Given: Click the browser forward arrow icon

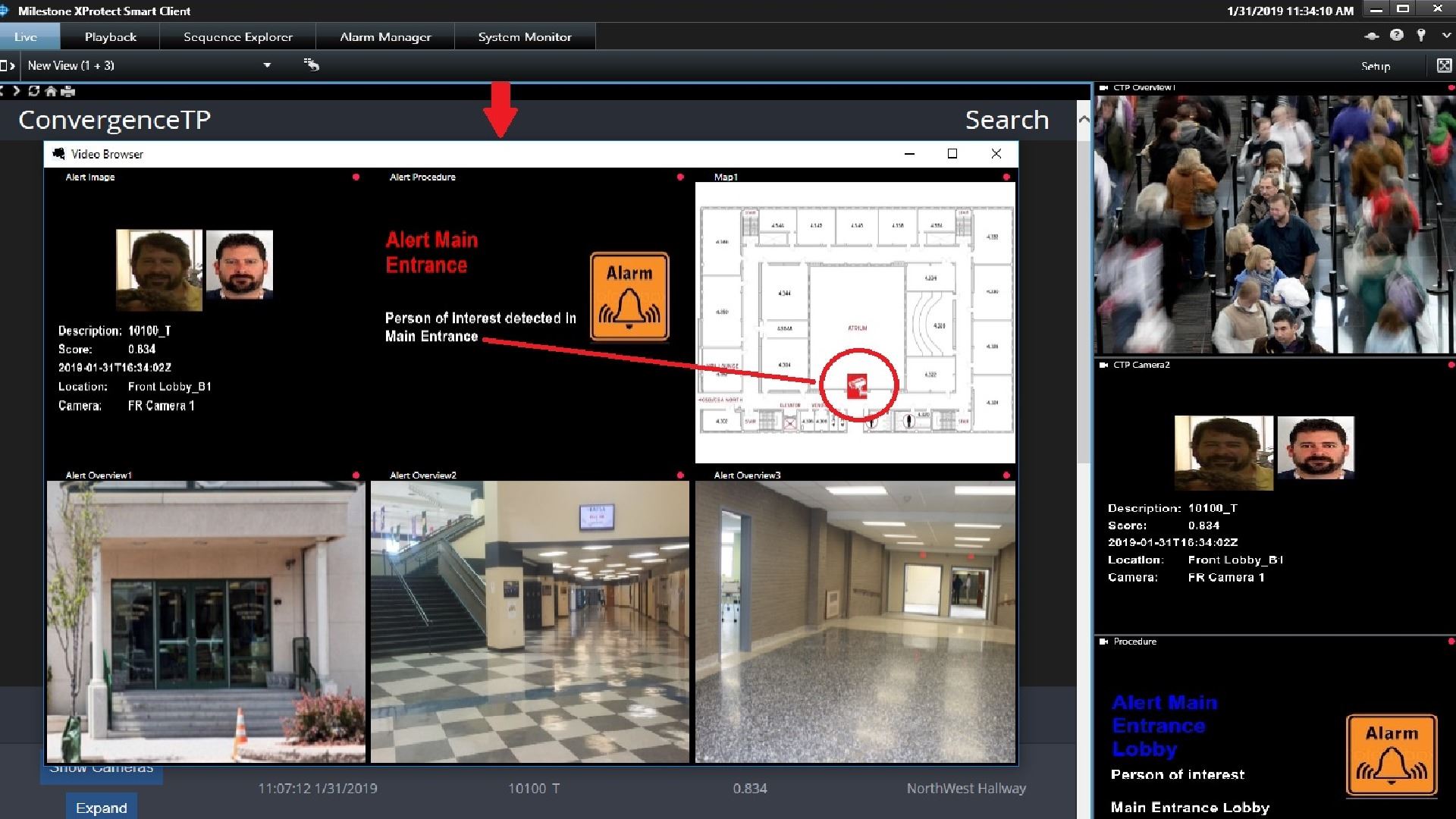Looking at the screenshot, I should click(x=16, y=91).
